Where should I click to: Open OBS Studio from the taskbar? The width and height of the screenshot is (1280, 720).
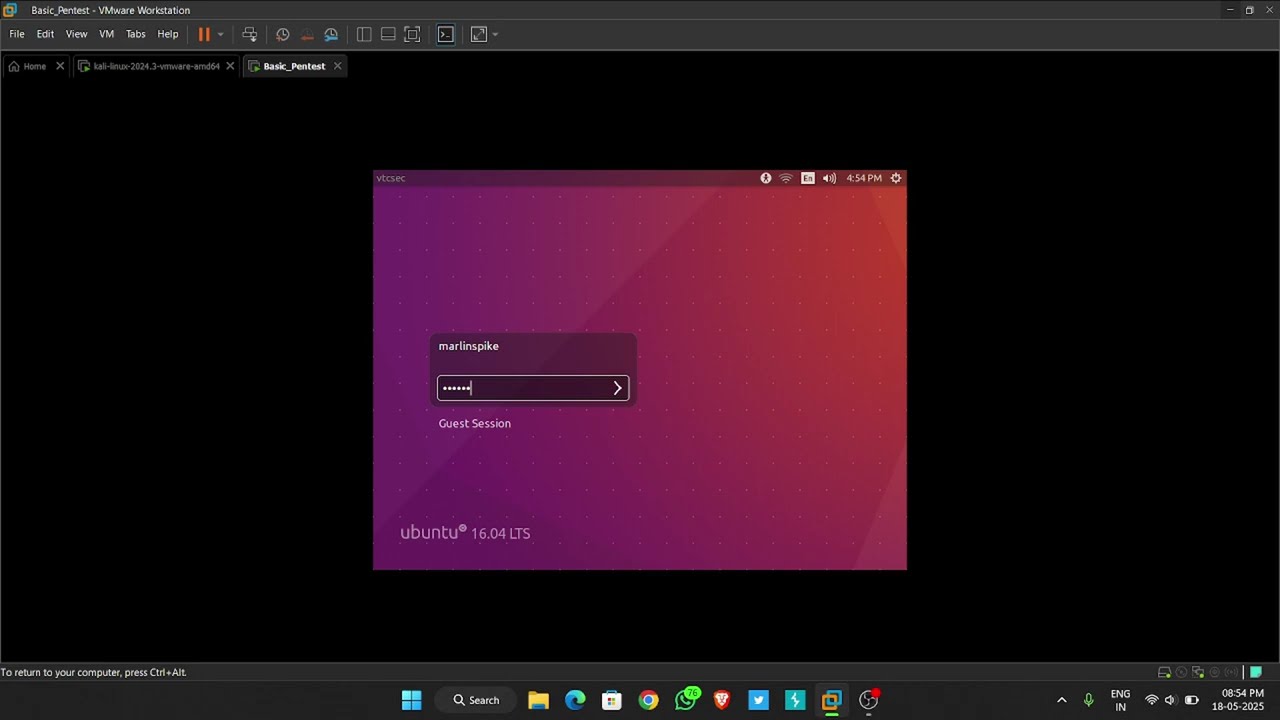869,700
